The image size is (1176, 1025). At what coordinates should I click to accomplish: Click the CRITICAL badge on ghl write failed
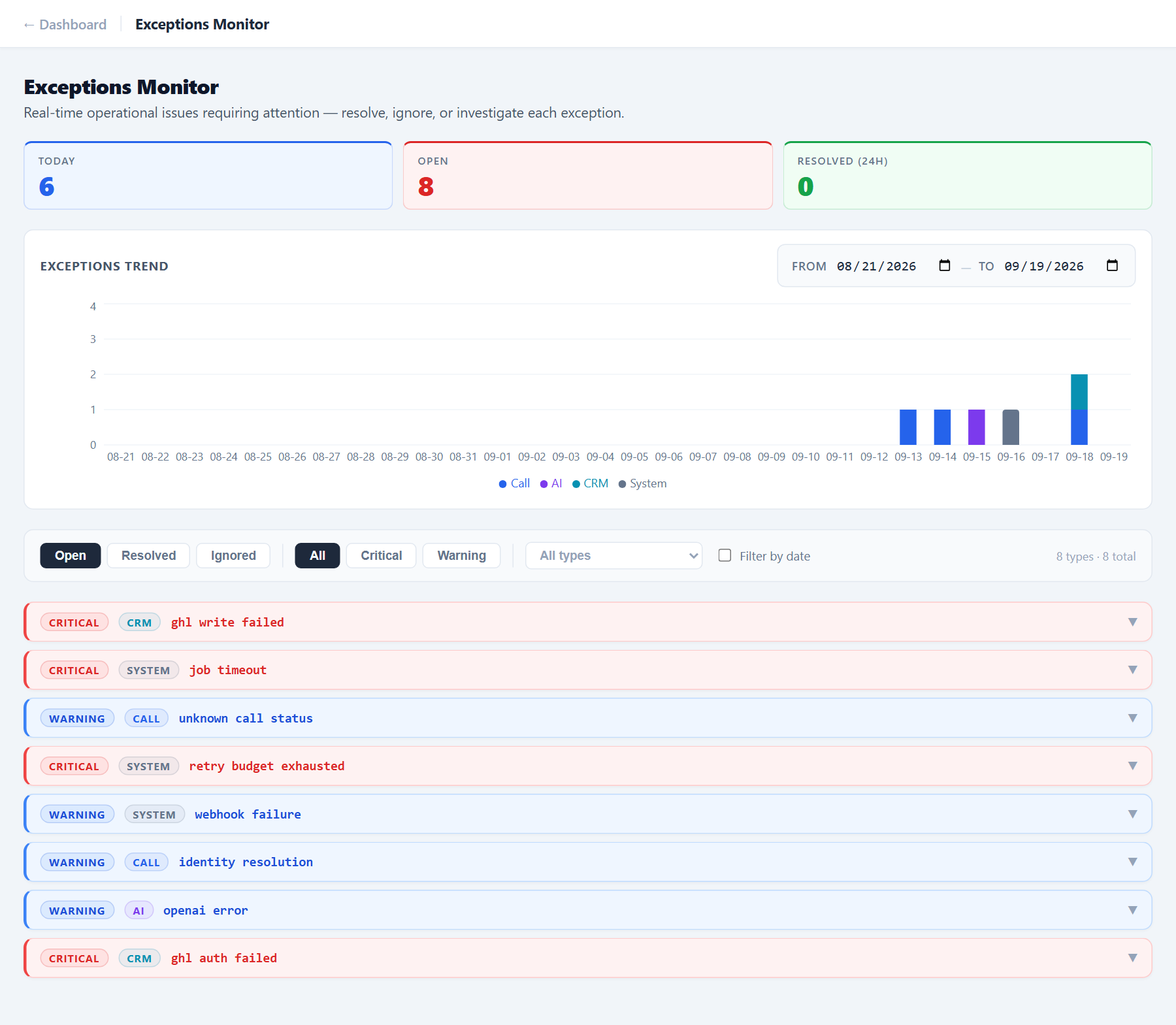click(74, 623)
